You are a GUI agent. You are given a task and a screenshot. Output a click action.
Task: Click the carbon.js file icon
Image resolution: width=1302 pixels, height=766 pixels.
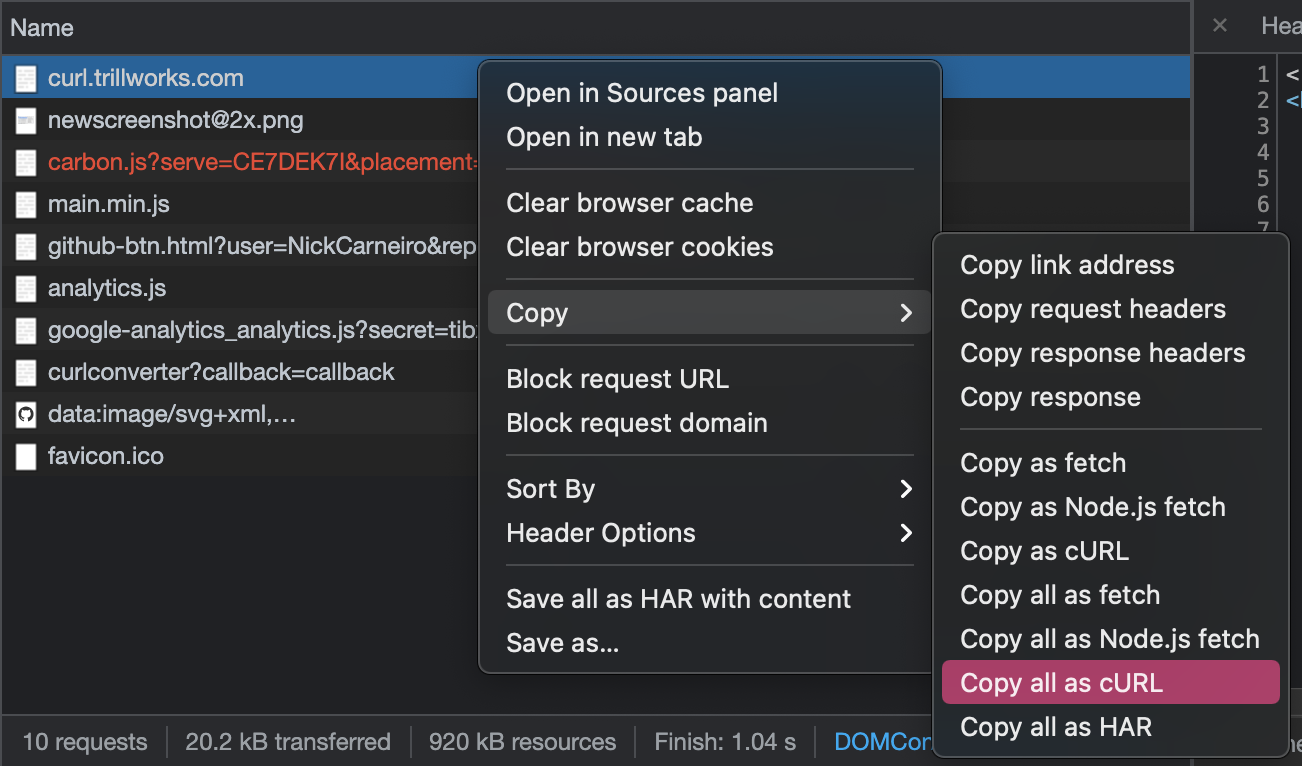pos(27,162)
